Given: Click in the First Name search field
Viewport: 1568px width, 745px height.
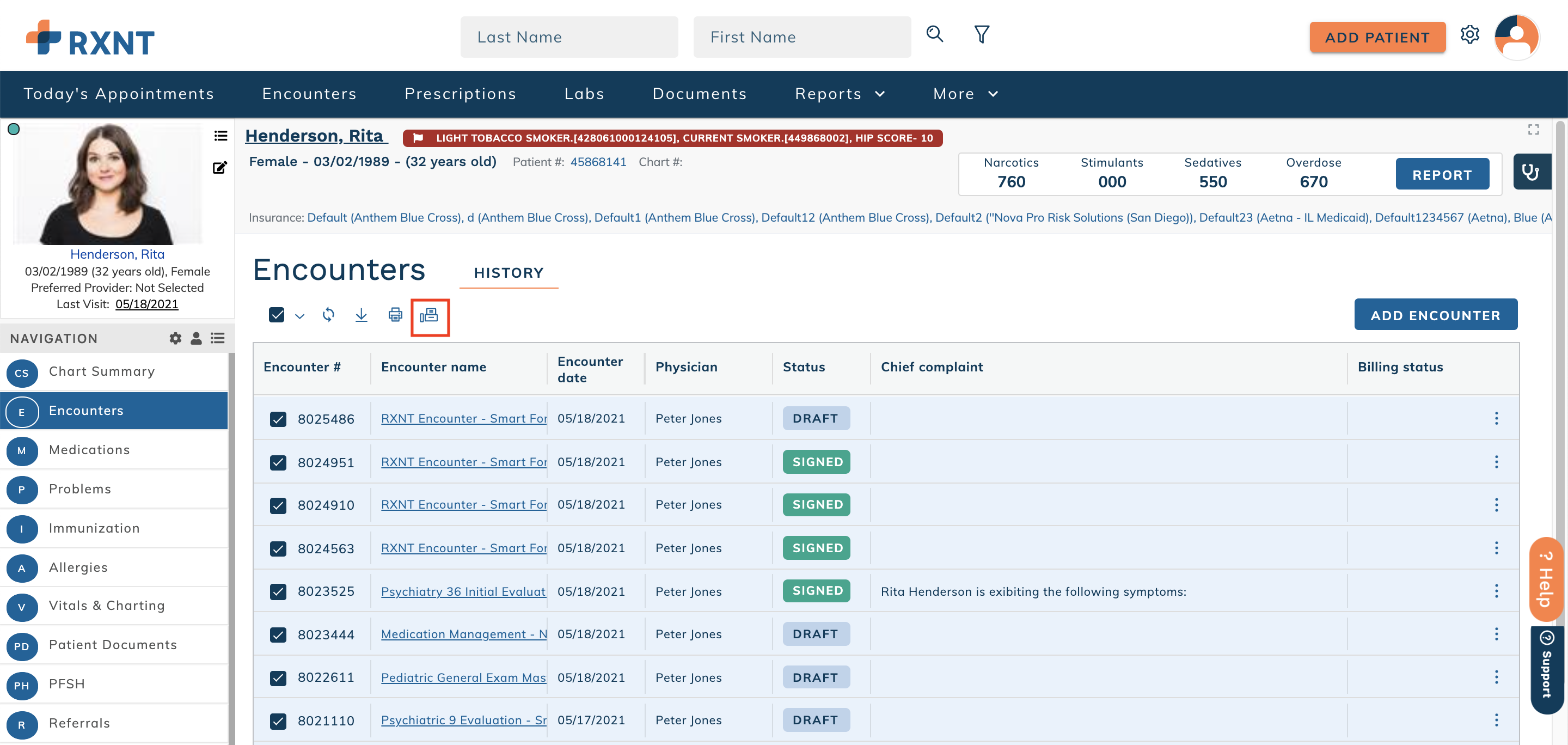Looking at the screenshot, I should [801, 37].
